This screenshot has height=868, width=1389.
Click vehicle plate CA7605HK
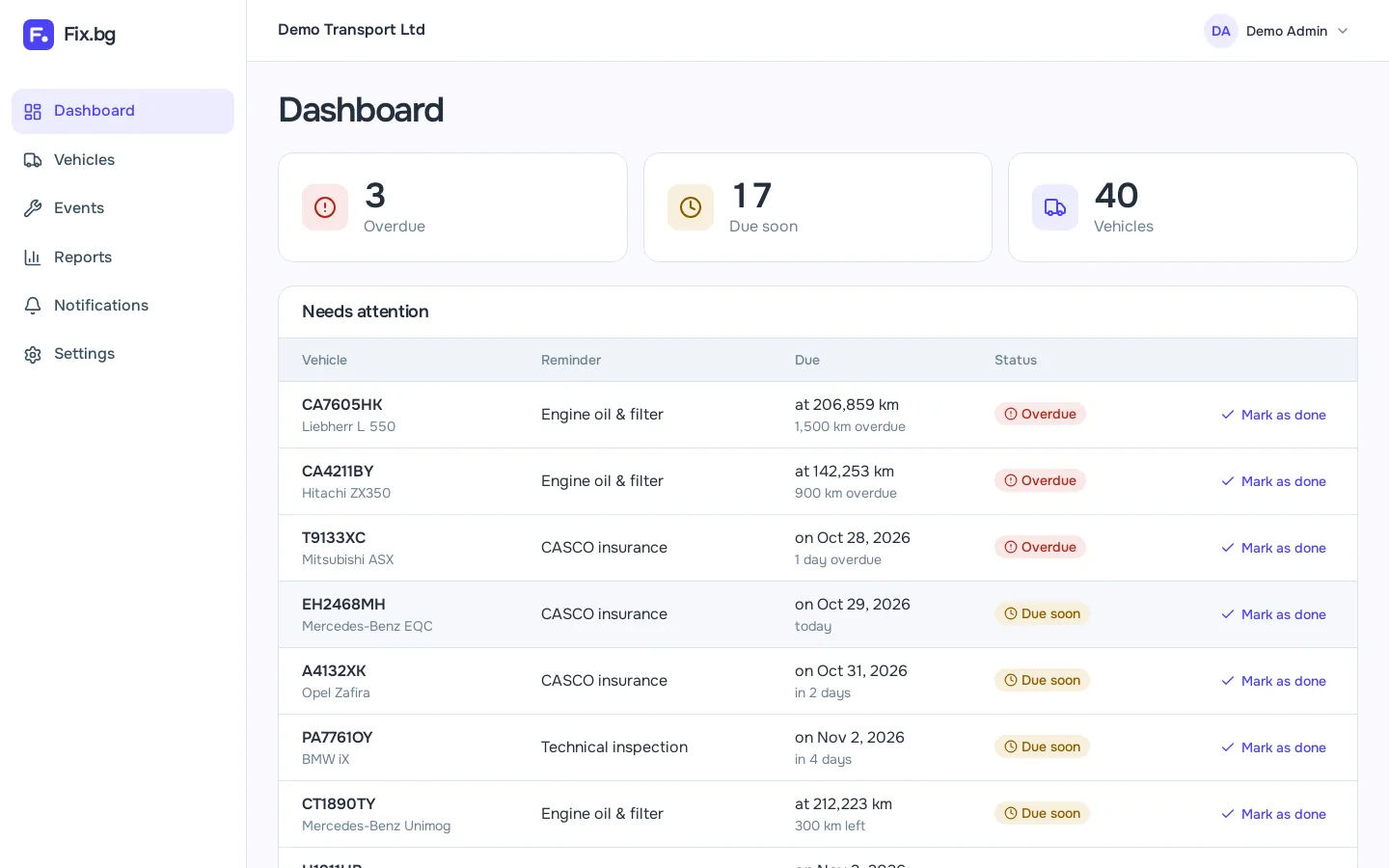(x=342, y=405)
